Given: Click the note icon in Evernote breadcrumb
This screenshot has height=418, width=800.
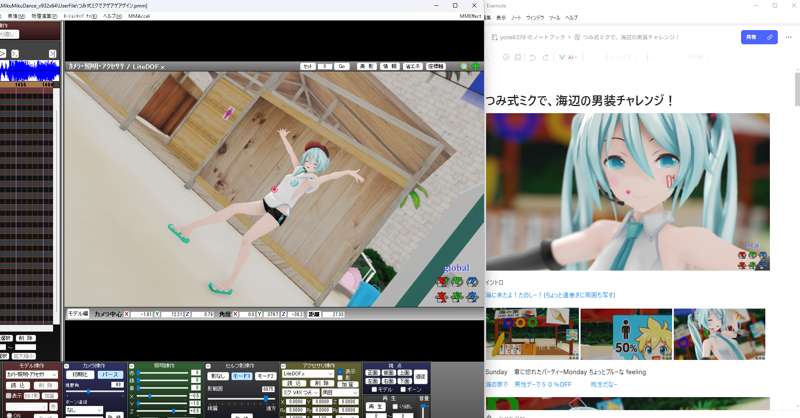Looking at the screenshot, I should coord(577,37).
